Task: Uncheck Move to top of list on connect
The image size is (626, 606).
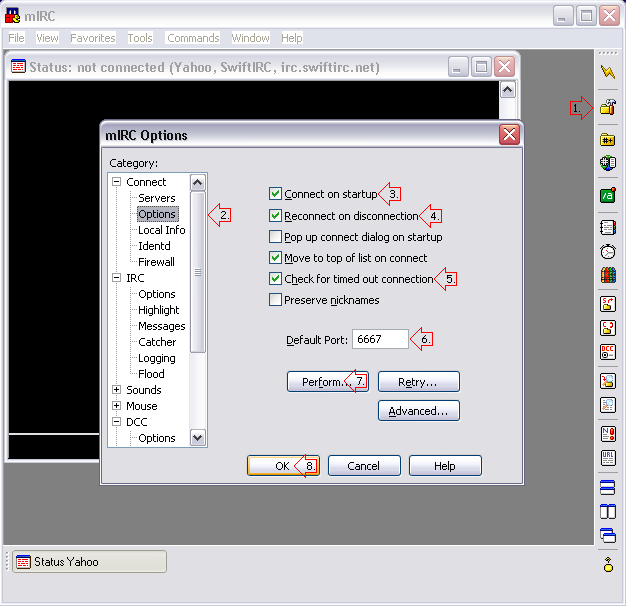Action: tap(275, 258)
